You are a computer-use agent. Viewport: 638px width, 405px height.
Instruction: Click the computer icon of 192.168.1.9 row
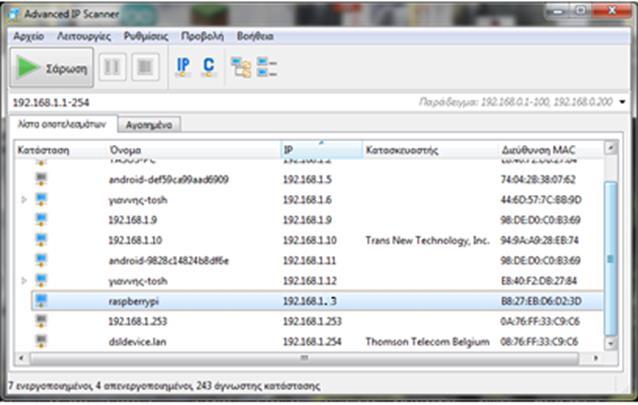tap(41, 220)
